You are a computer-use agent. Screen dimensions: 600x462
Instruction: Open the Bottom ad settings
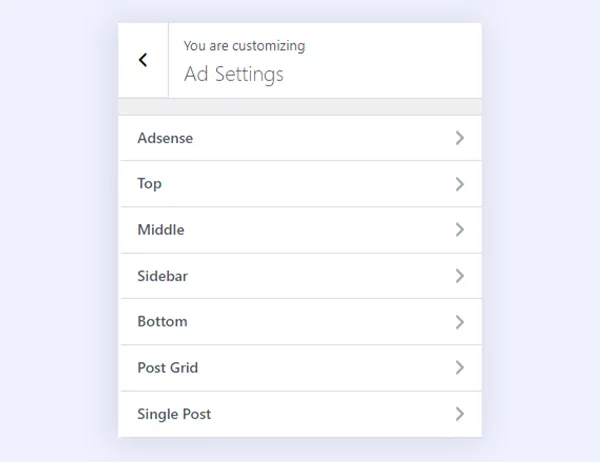coord(162,322)
